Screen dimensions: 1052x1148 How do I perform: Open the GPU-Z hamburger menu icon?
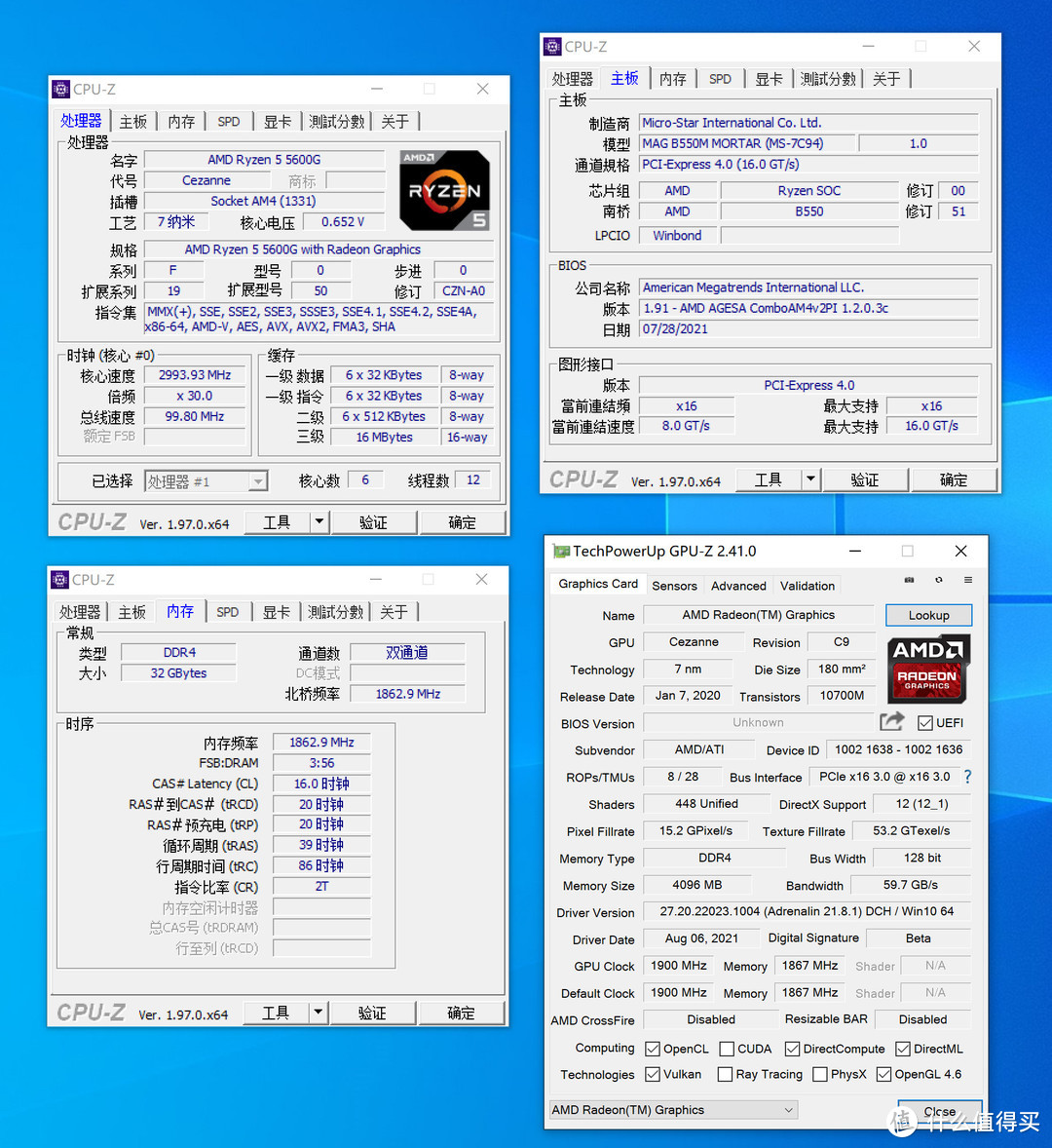[968, 580]
